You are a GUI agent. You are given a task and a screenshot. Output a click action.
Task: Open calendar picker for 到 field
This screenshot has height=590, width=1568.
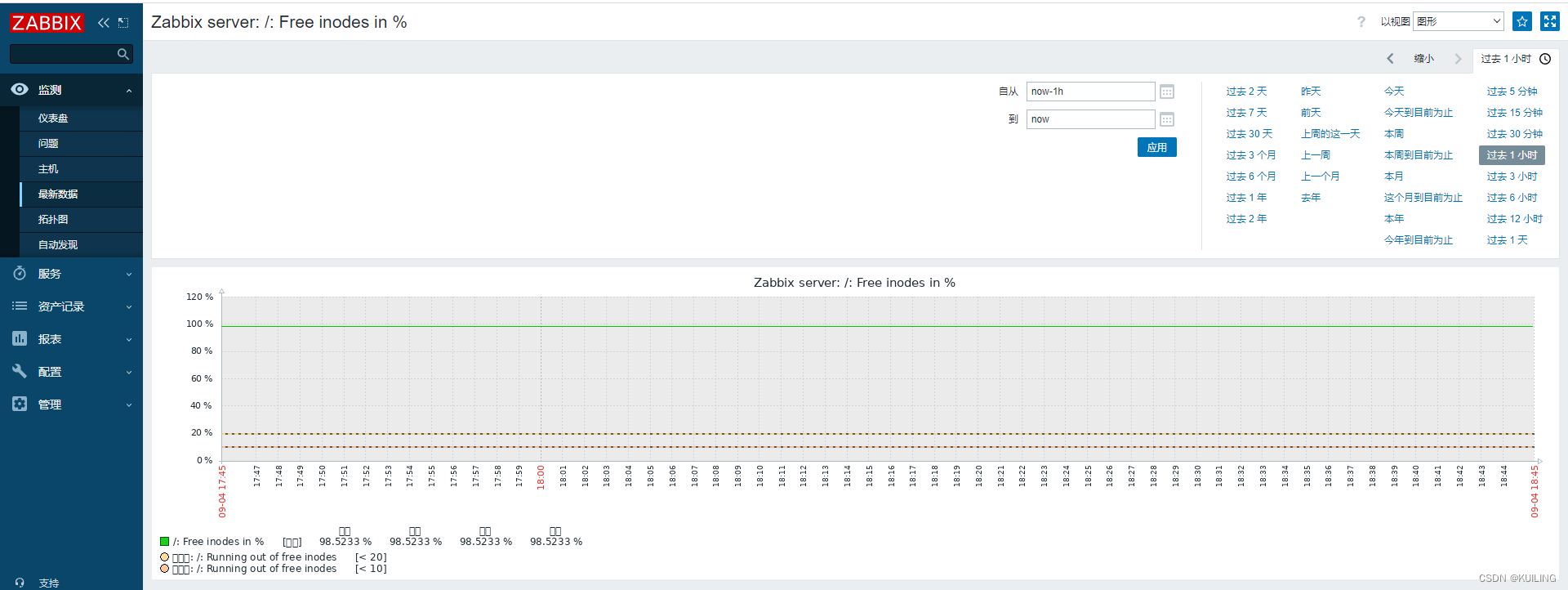pos(1167,119)
